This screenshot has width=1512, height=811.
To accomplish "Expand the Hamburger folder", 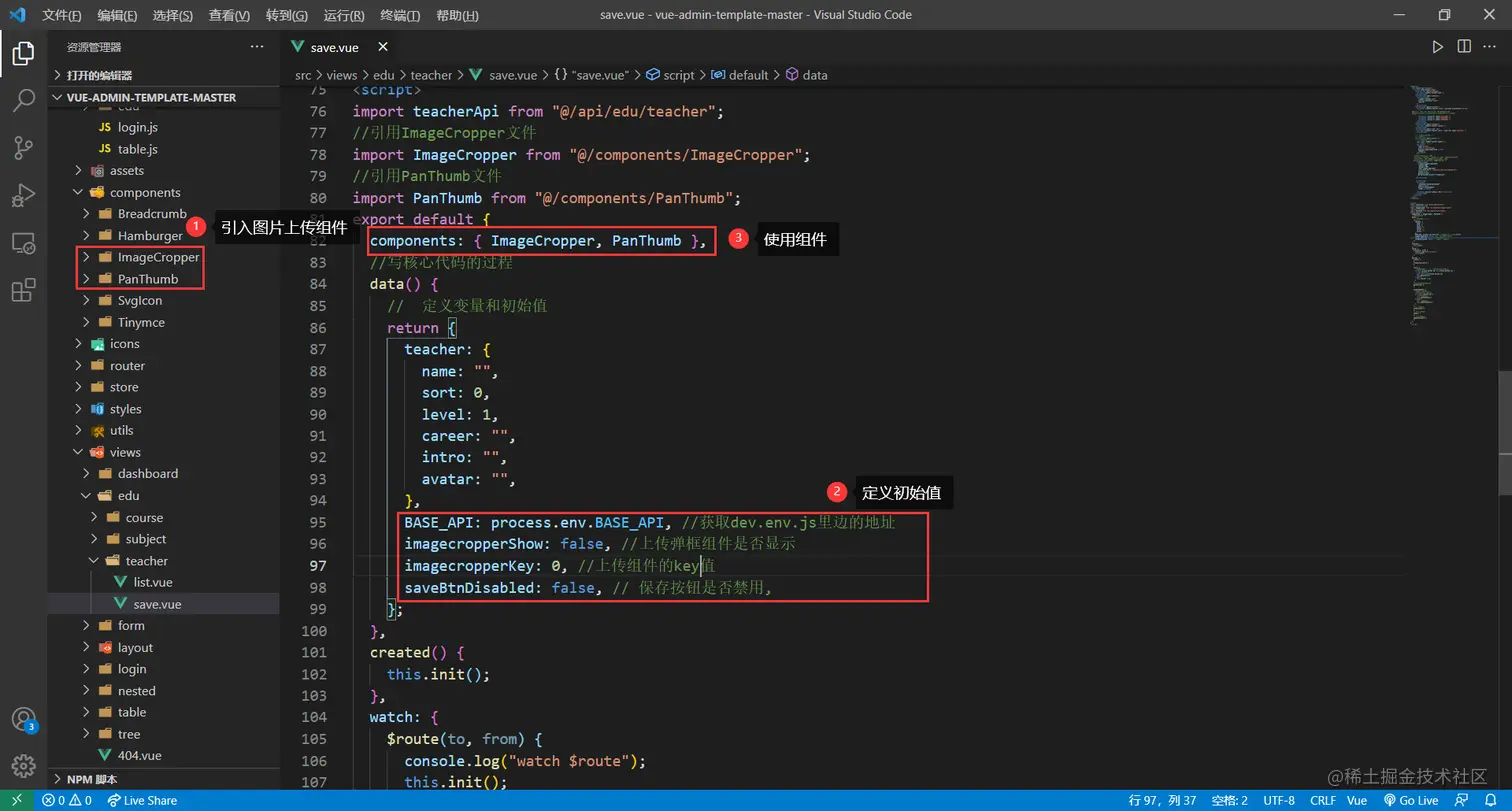I will tap(163, 236).
